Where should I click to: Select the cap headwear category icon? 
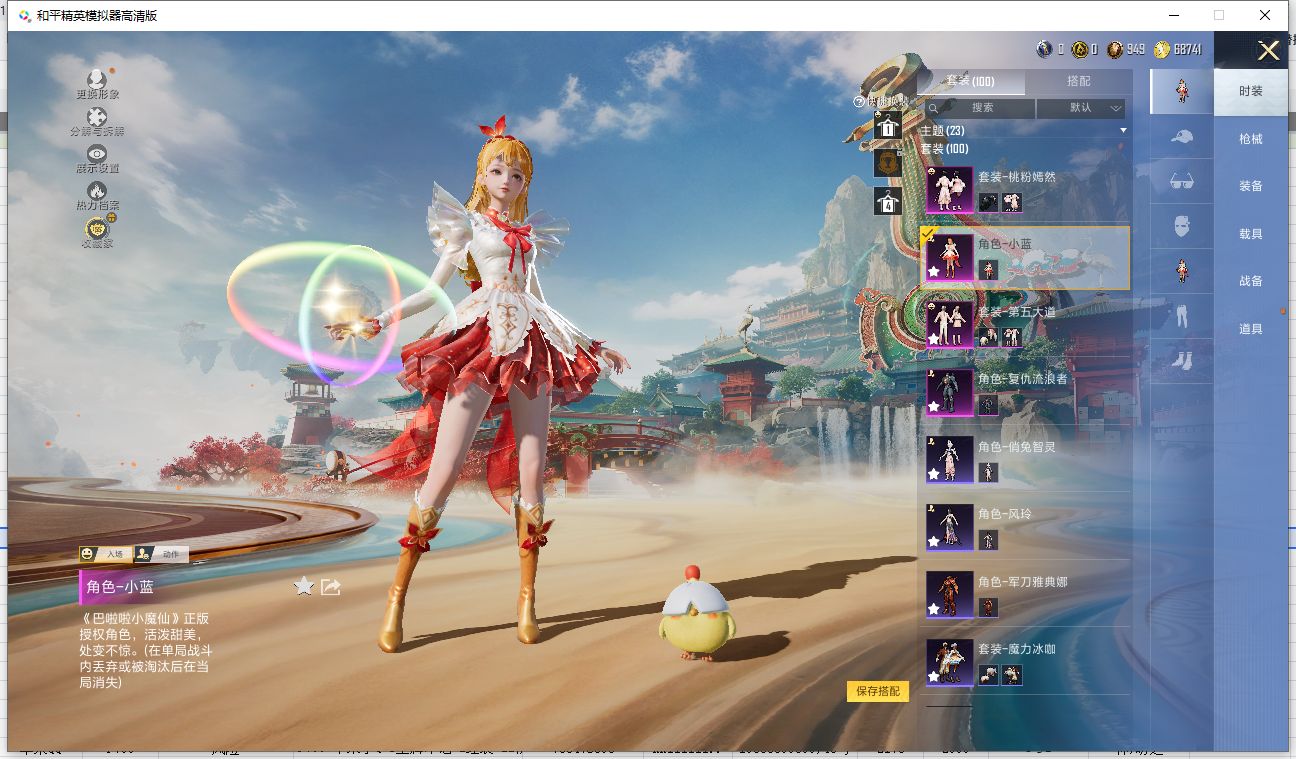coord(1181,137)
